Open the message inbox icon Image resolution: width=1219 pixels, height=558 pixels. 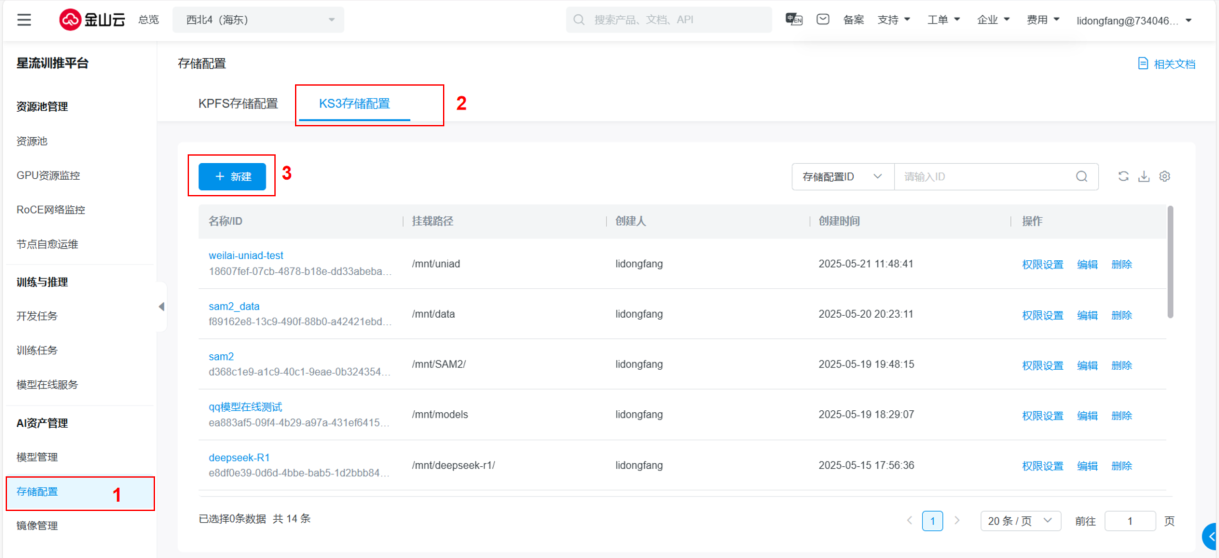click(823, 20)
